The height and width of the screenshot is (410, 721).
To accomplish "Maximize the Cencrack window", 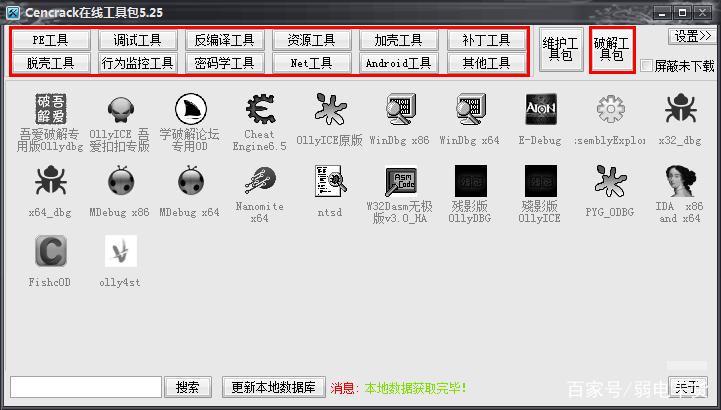I will pos(682,13).
